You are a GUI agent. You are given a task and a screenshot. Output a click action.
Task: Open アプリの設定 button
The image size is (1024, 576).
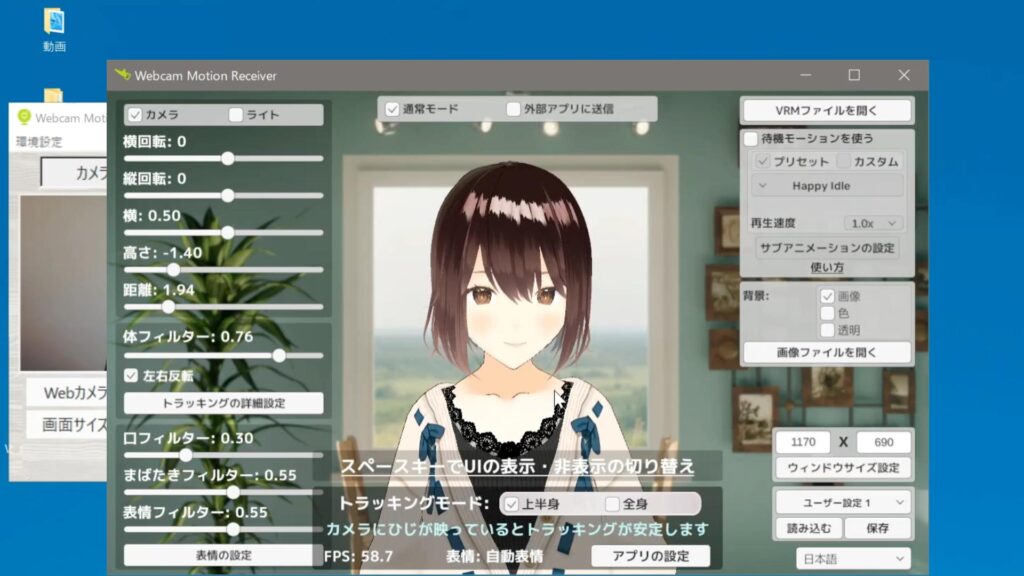coord(650,556)
